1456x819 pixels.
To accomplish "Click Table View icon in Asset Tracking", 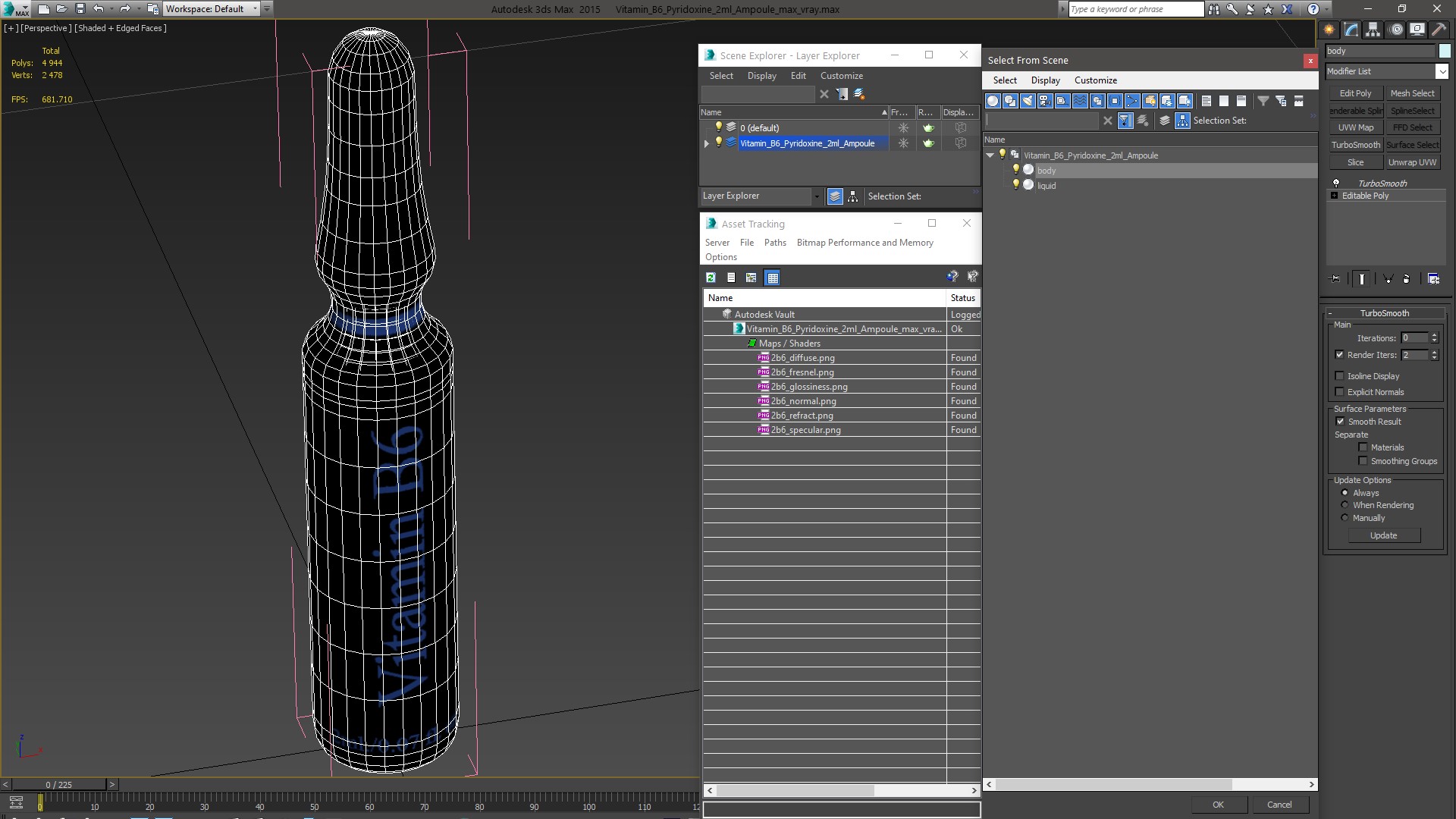I will pos(772,278).
